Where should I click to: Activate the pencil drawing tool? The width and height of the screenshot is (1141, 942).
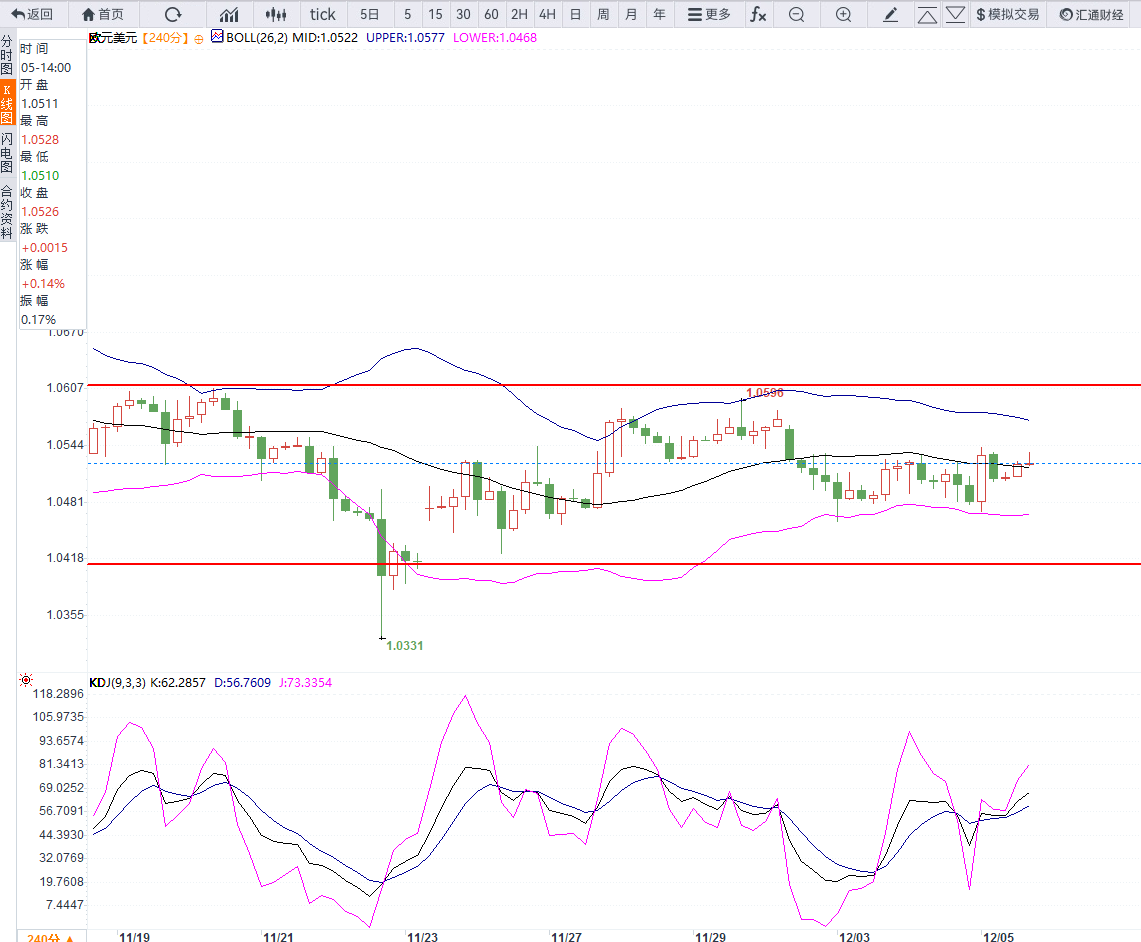891,14
